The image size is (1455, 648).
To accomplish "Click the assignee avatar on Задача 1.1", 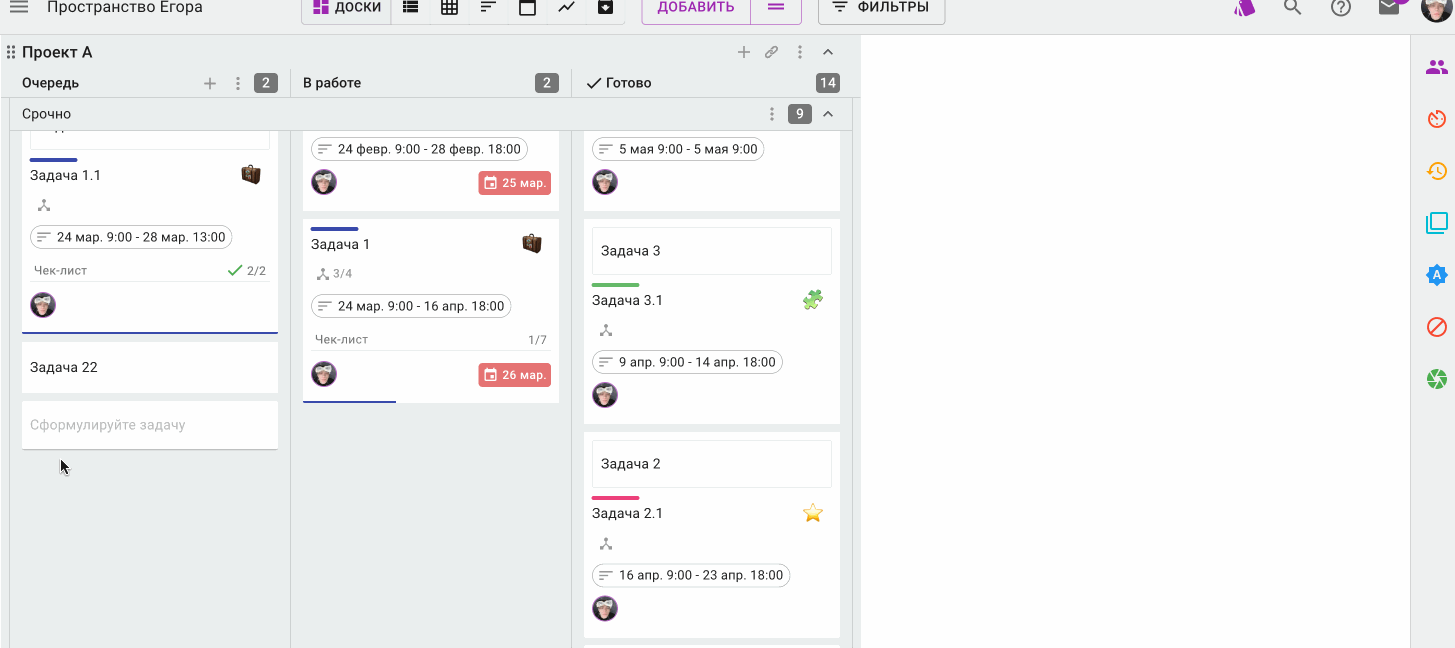I will tap(43, 305).
